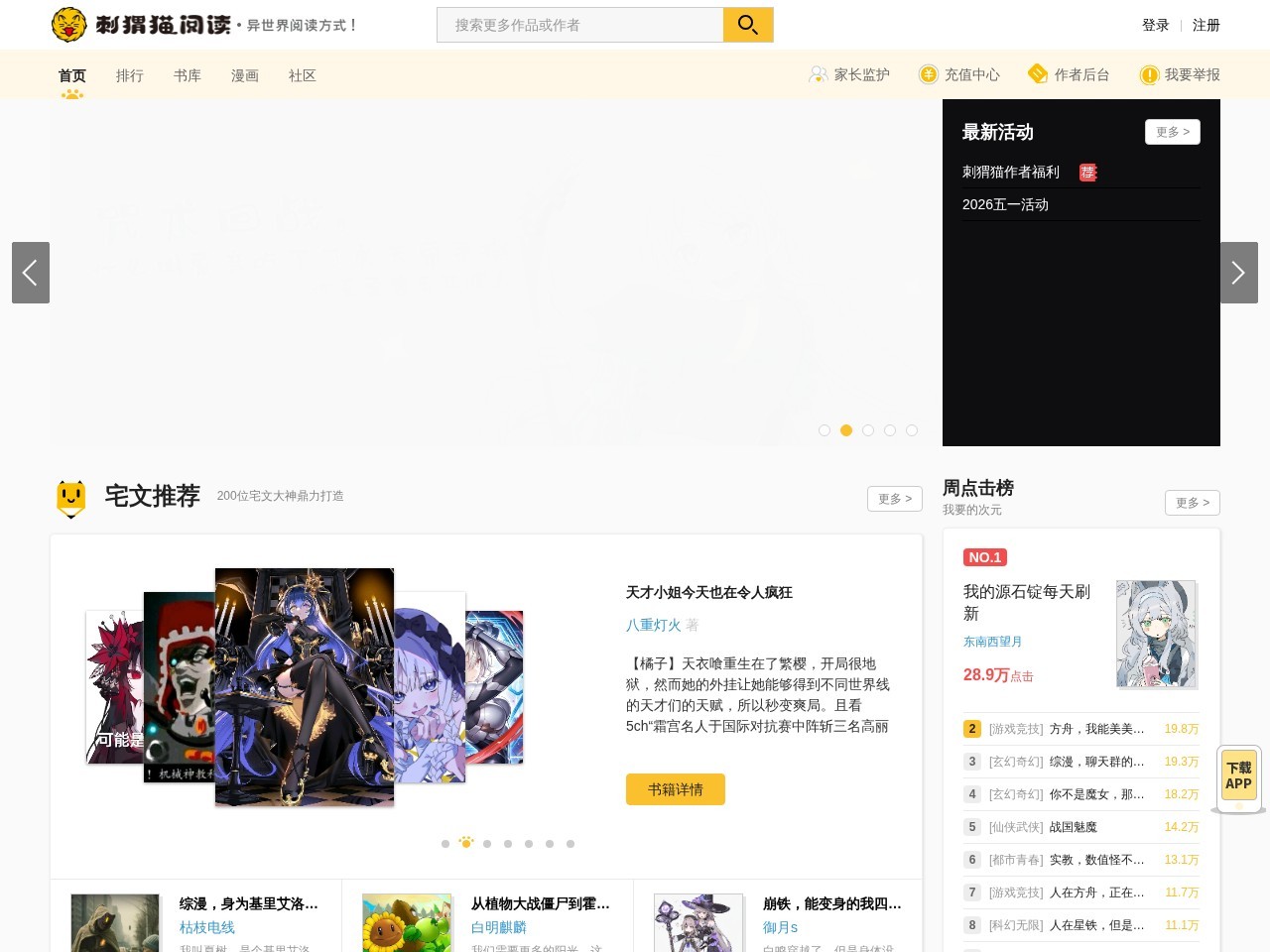Open author 白明麒麟
Screen dimensions: 1270x952
499,927
